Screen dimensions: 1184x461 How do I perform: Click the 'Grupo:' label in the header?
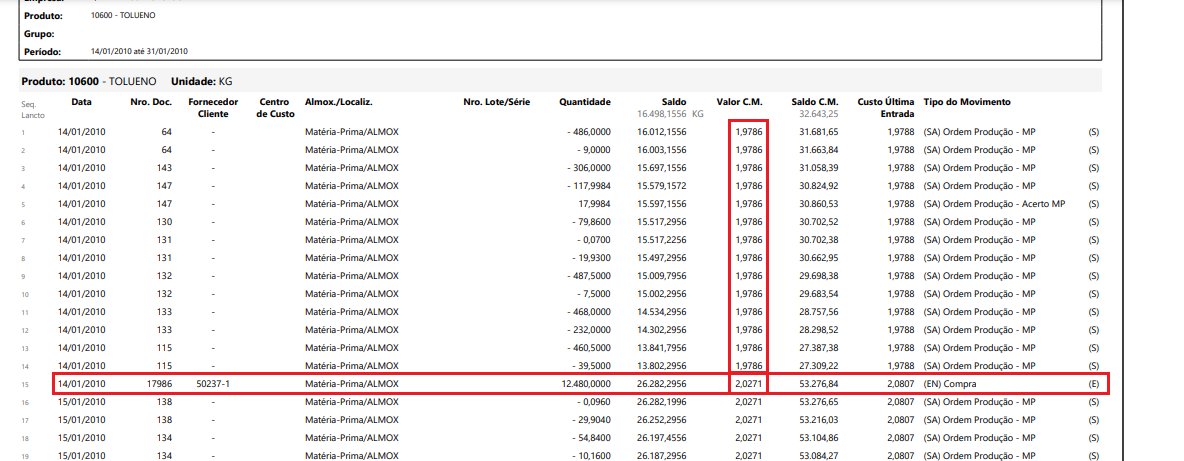point(38,34)
